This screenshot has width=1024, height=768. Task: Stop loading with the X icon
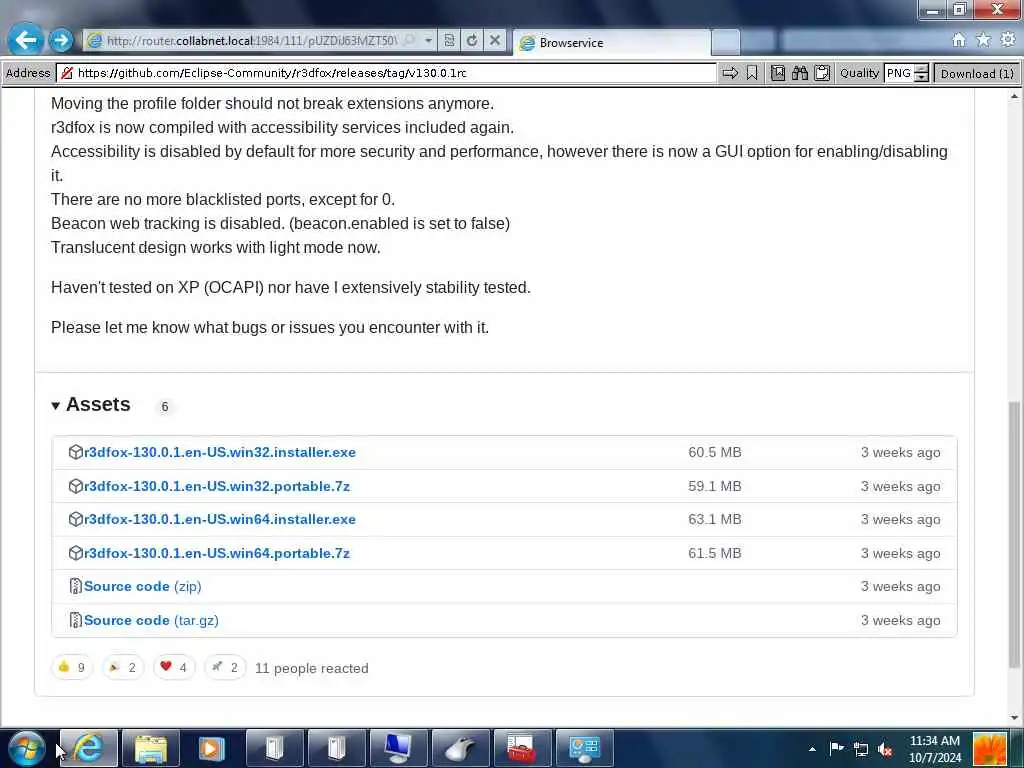(x=495, y=40)
